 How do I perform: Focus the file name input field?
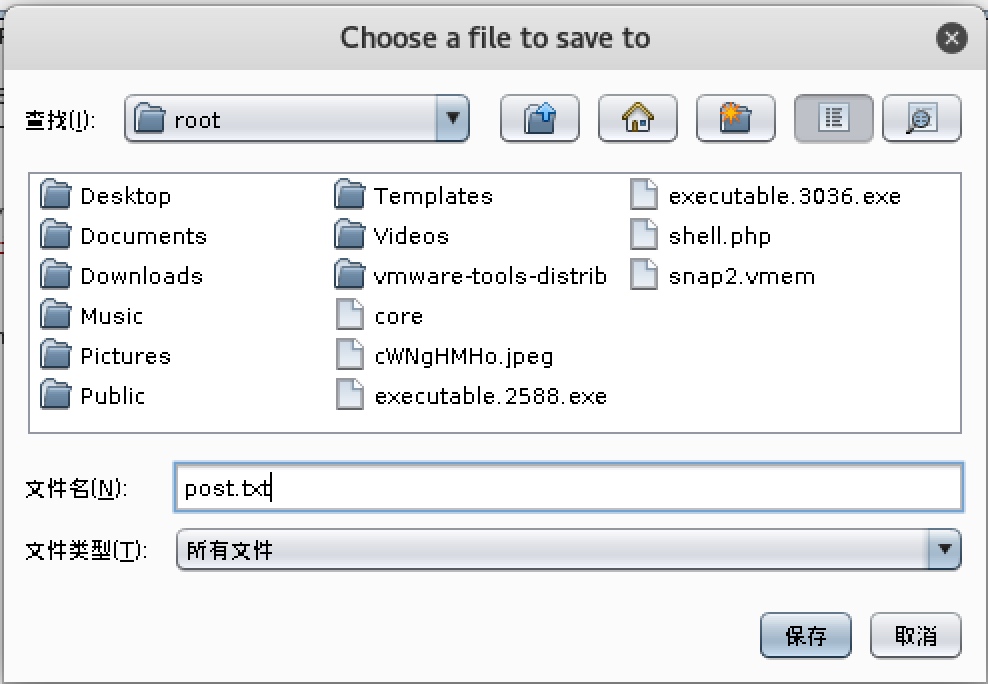[568, 487]
